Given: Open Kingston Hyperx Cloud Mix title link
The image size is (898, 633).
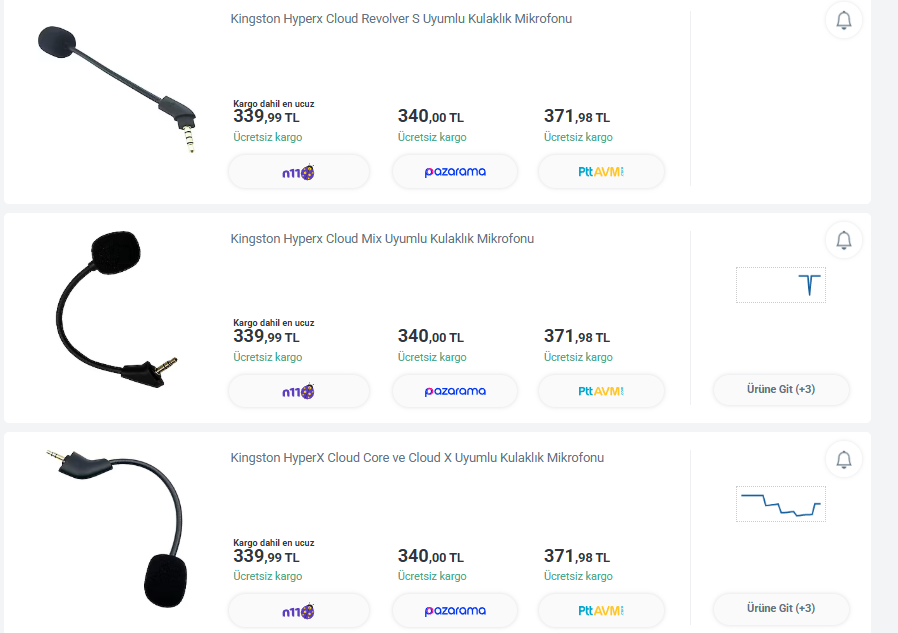Looking at the screenshot, I should (382, 239).
